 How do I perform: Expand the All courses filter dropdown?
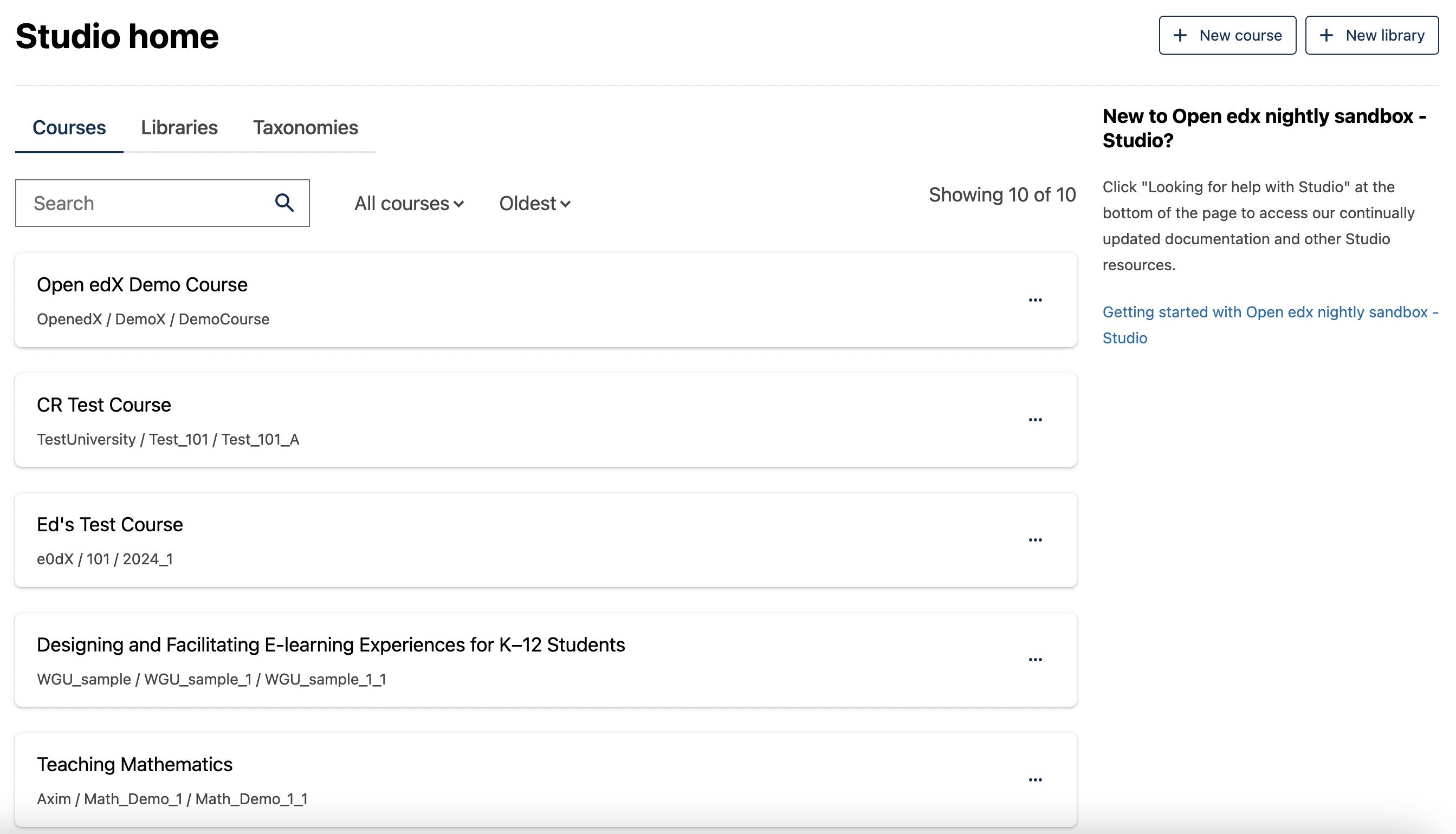(x=409, y=203)
